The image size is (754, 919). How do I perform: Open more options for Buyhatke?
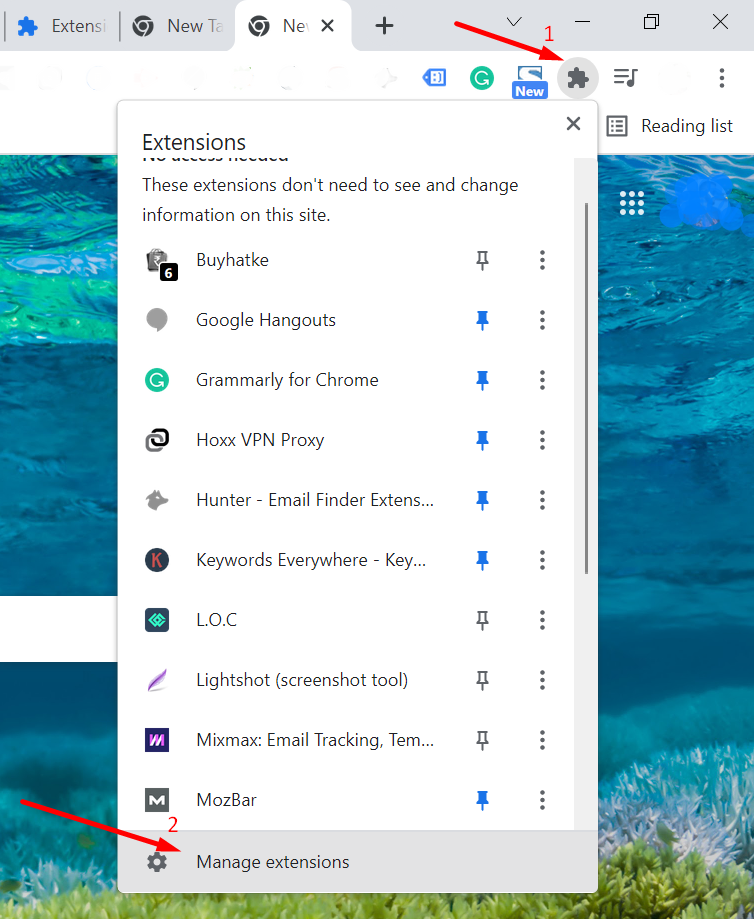(542, 260)
